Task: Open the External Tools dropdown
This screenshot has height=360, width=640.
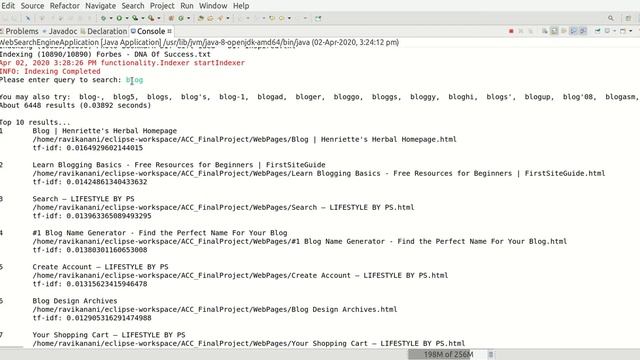Action: 159,18
